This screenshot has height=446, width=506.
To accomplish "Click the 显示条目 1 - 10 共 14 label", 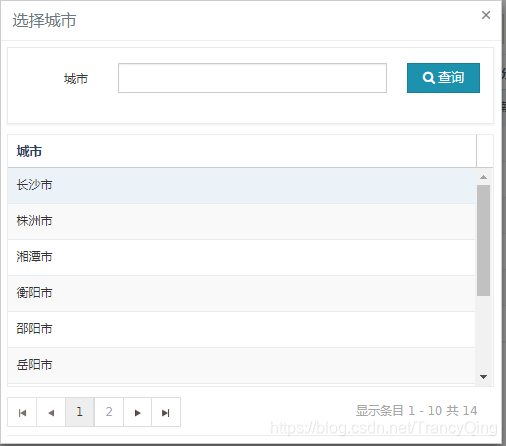I will pos(416,411).
